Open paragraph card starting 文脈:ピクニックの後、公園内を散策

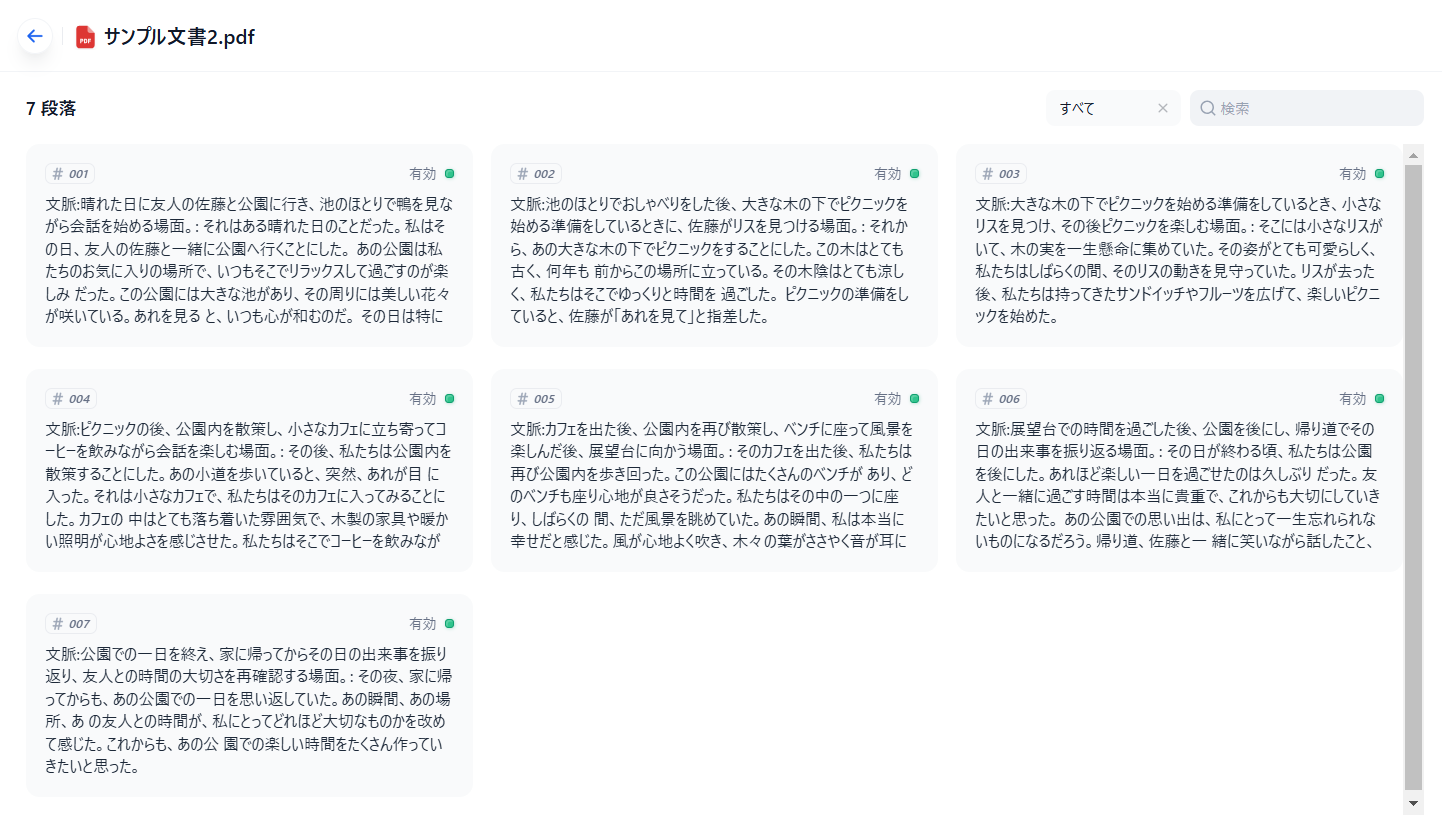click(x=249, y=471)
